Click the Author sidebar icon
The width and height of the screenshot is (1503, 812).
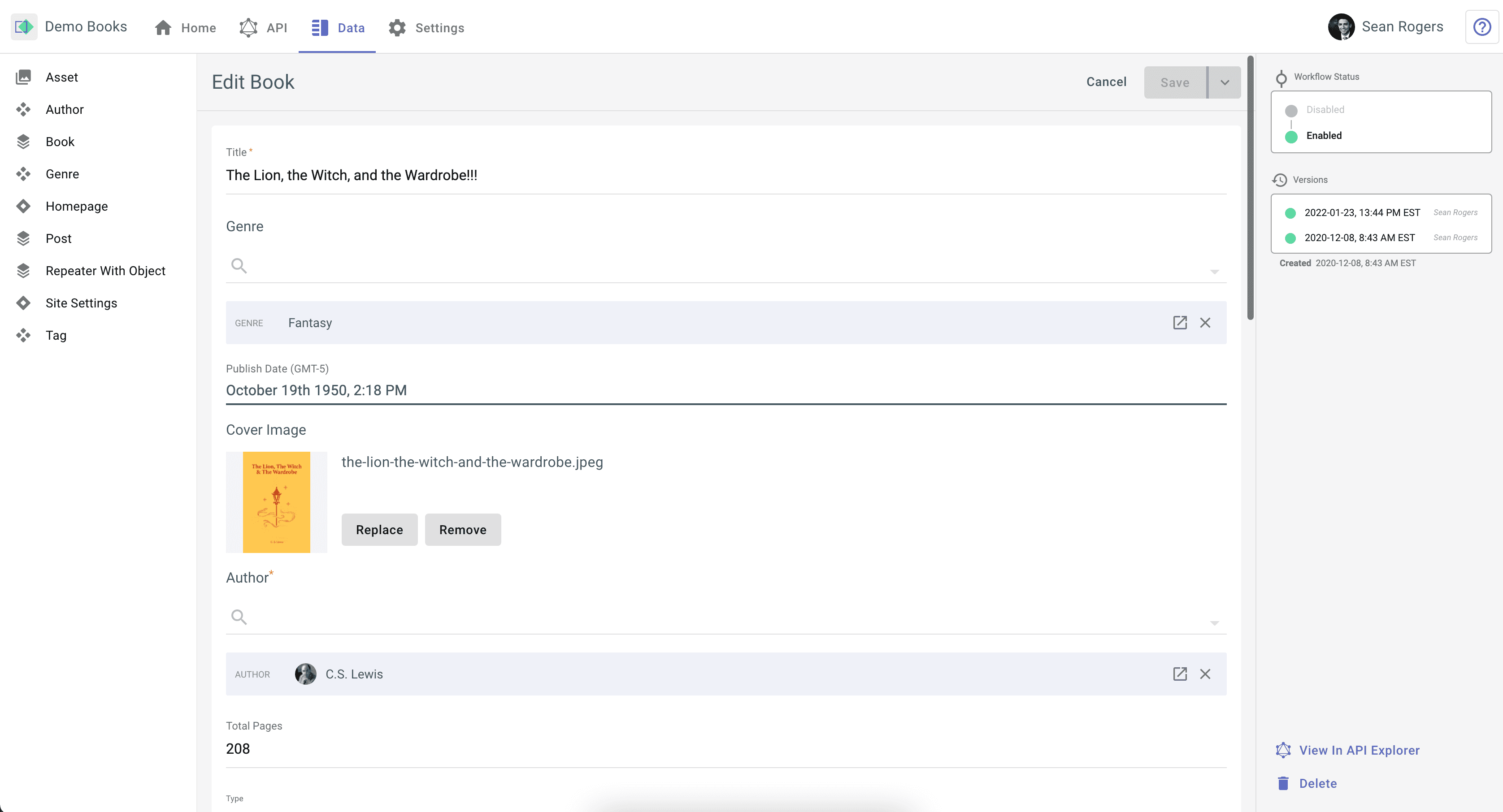(x=23, y=110)
